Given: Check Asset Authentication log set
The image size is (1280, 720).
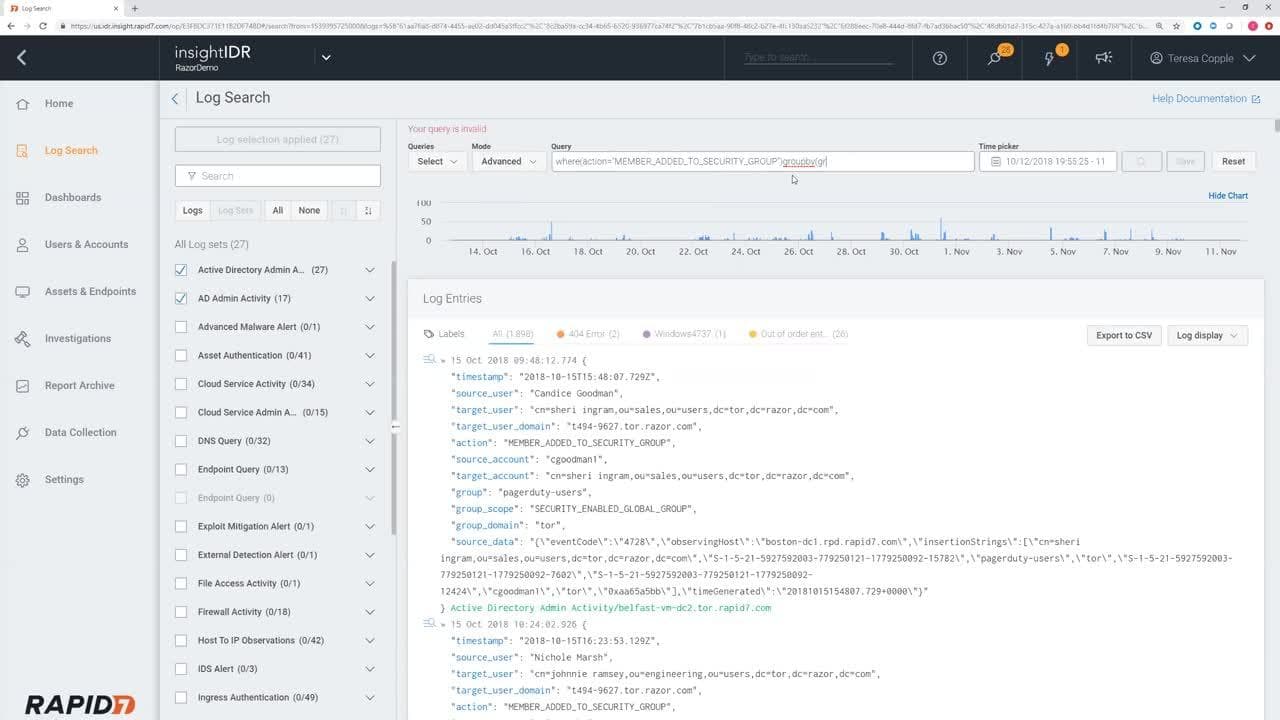Looking at the screenshot, I should click(181, 355).
